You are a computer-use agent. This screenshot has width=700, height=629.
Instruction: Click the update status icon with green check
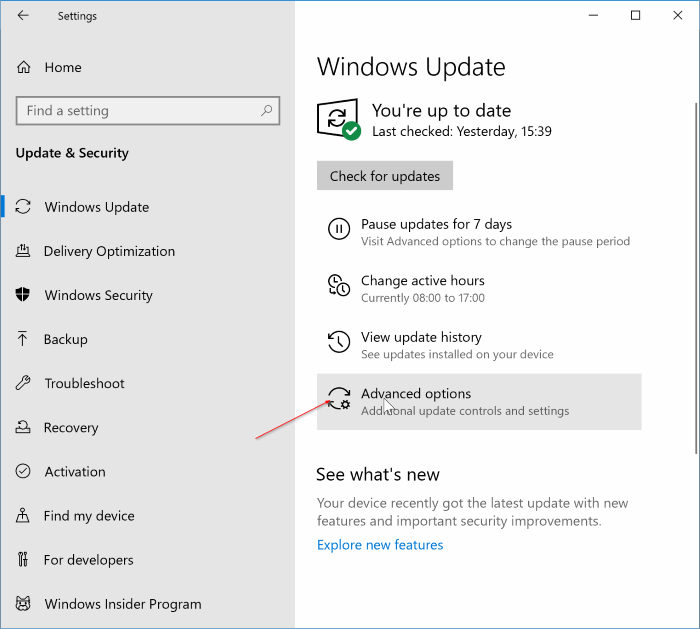coord(339,119)
